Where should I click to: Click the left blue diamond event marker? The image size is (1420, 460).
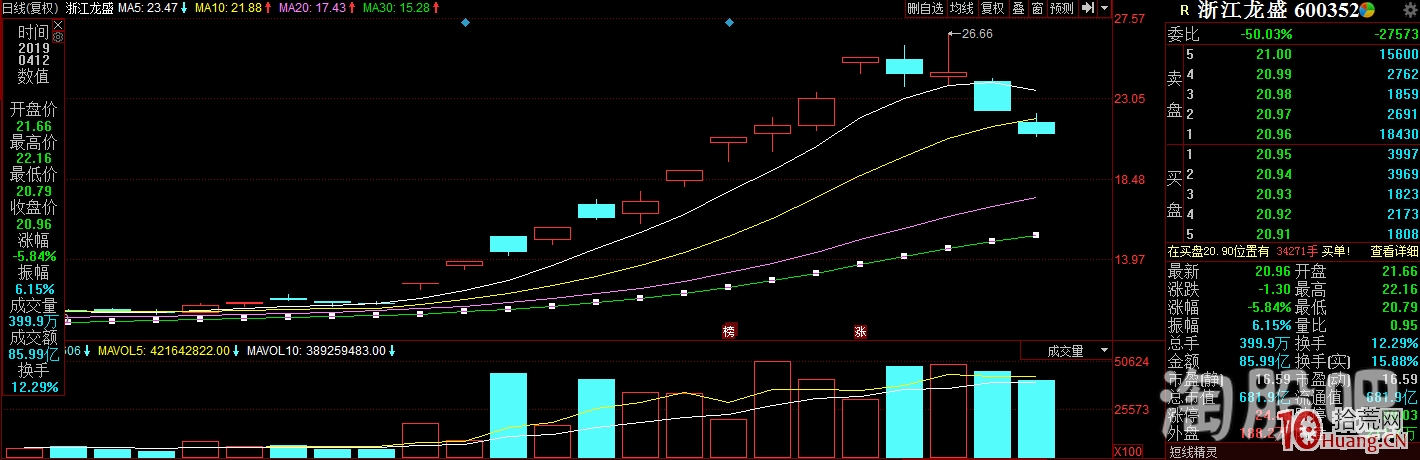(466, 23)
